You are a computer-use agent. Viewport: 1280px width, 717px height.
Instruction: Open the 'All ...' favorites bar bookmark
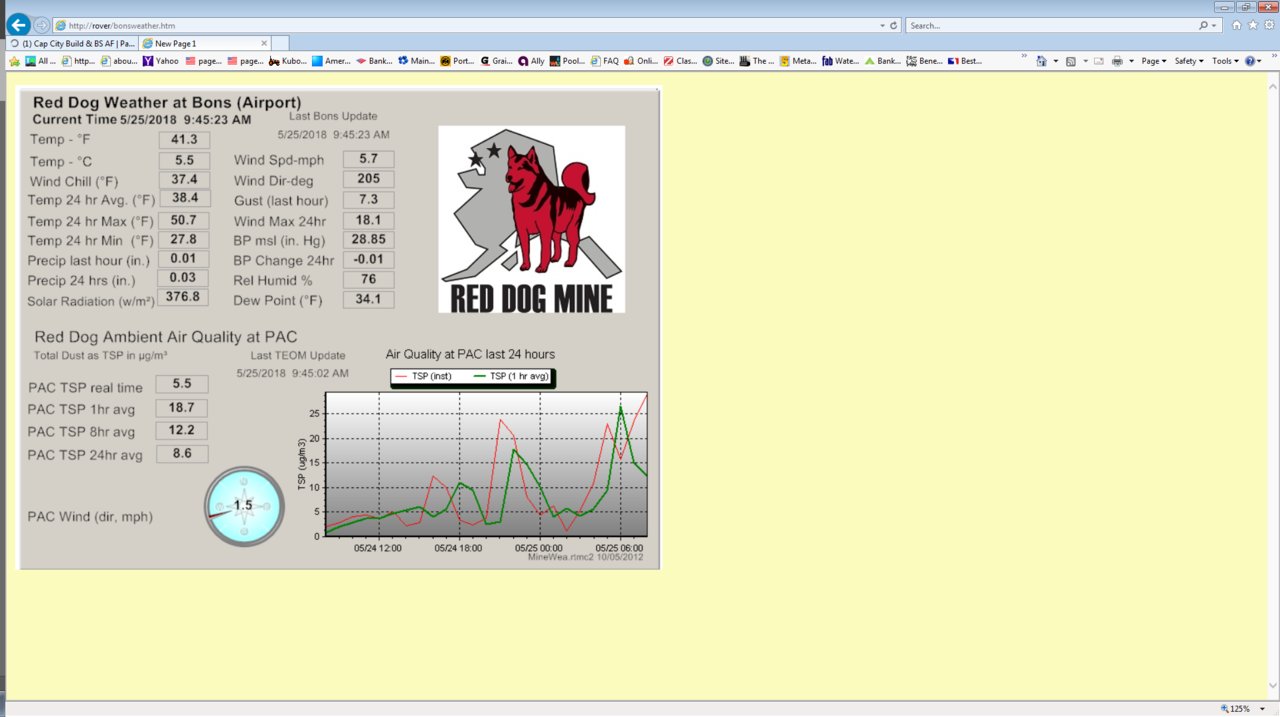(40, 61)
